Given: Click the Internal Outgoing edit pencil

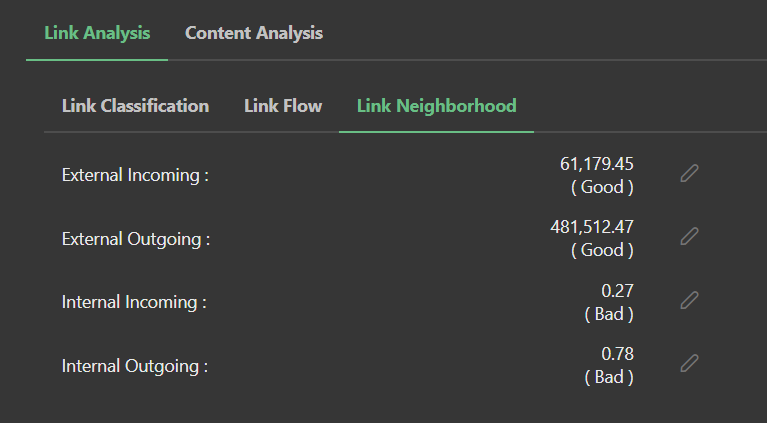Looking at the screenshot, I should pyautogui.click(x=689, y=363).
